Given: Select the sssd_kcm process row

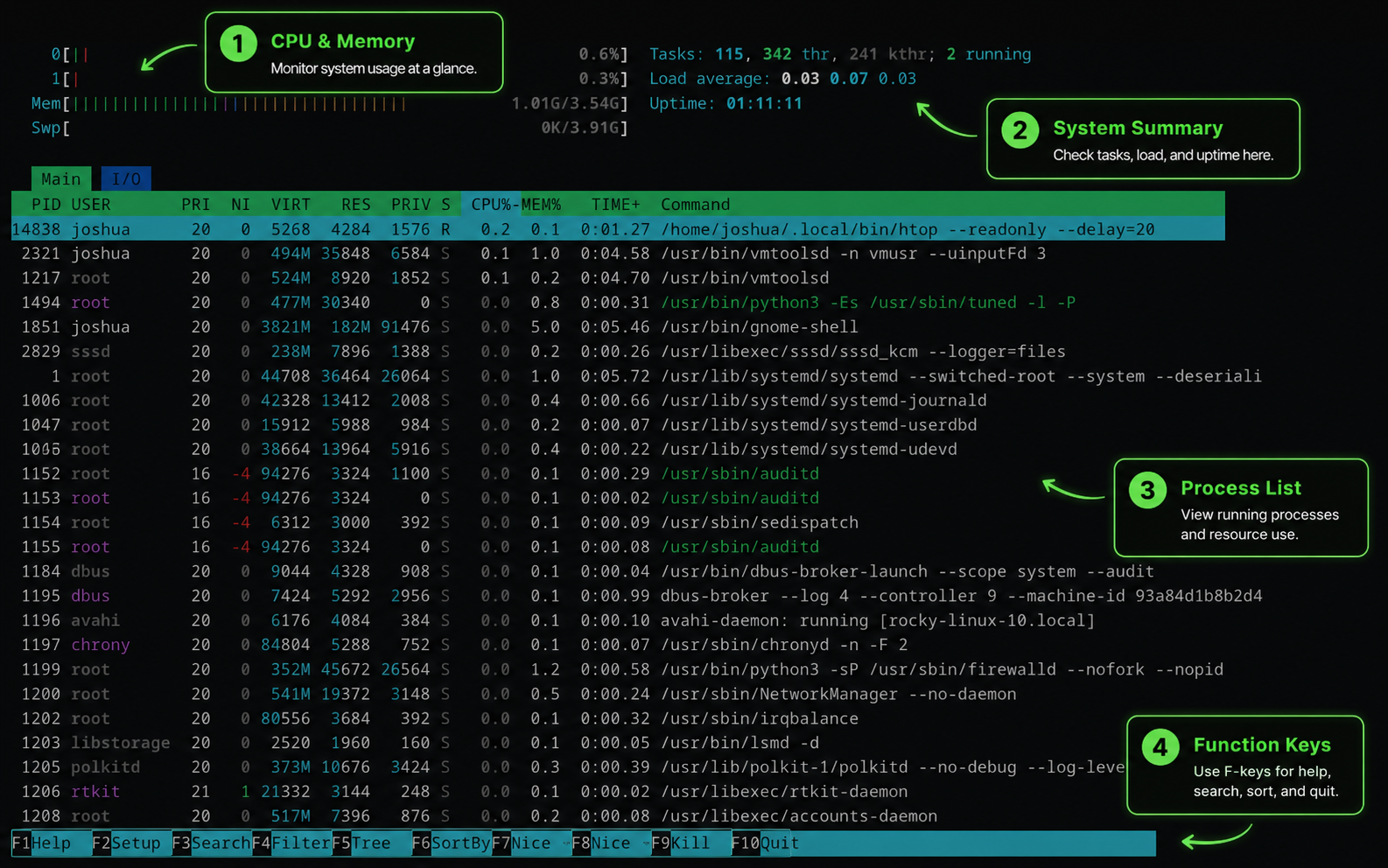Looking at the screenshot, I should 618,352.
